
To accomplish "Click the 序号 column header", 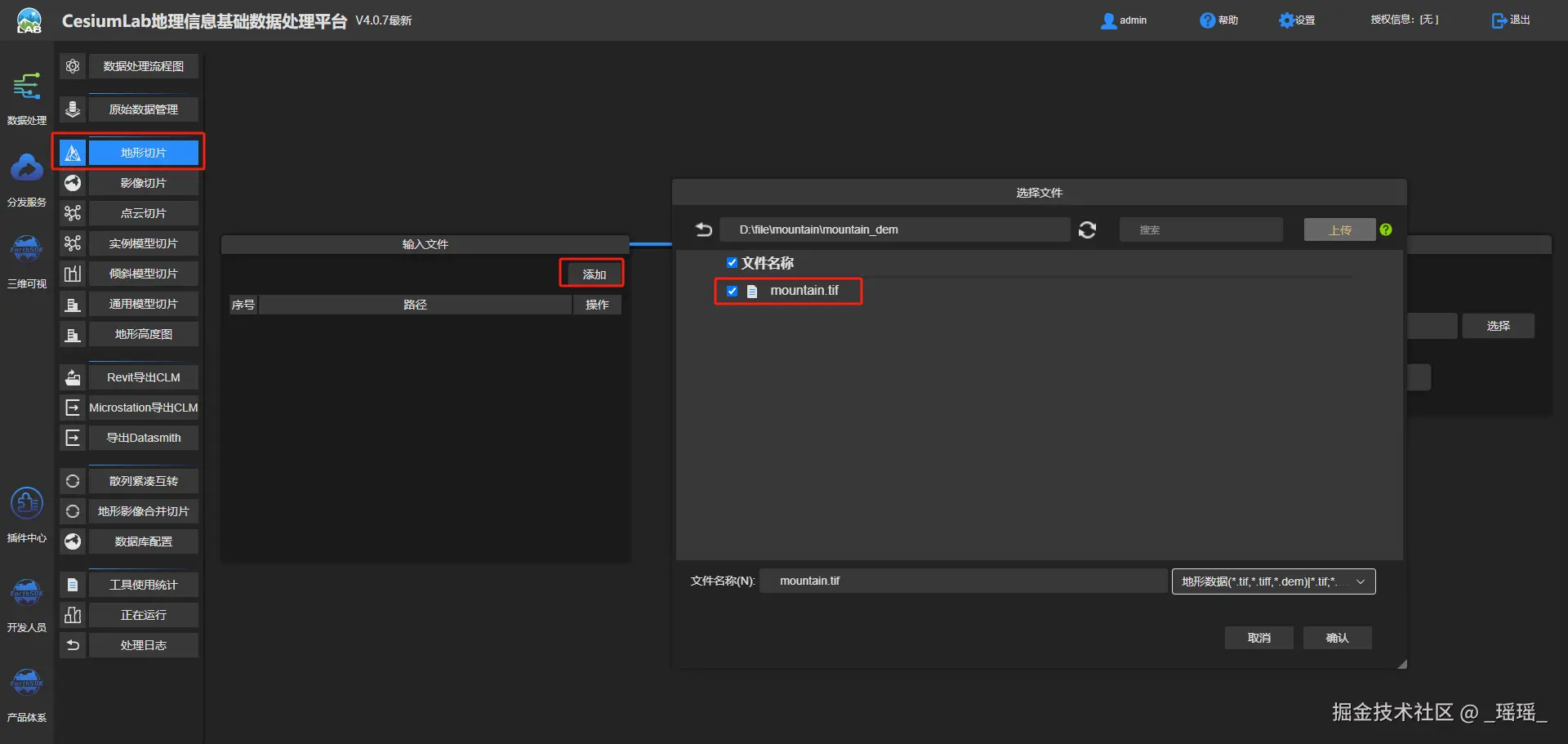I will click(x=243, y=305).
